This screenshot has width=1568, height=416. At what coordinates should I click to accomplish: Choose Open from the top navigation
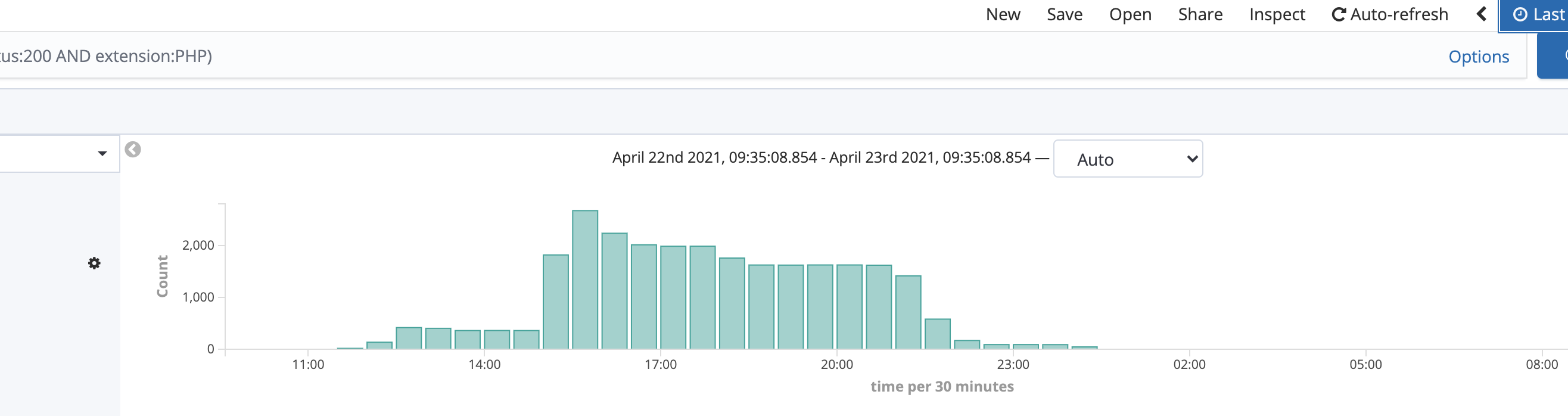1130,15
